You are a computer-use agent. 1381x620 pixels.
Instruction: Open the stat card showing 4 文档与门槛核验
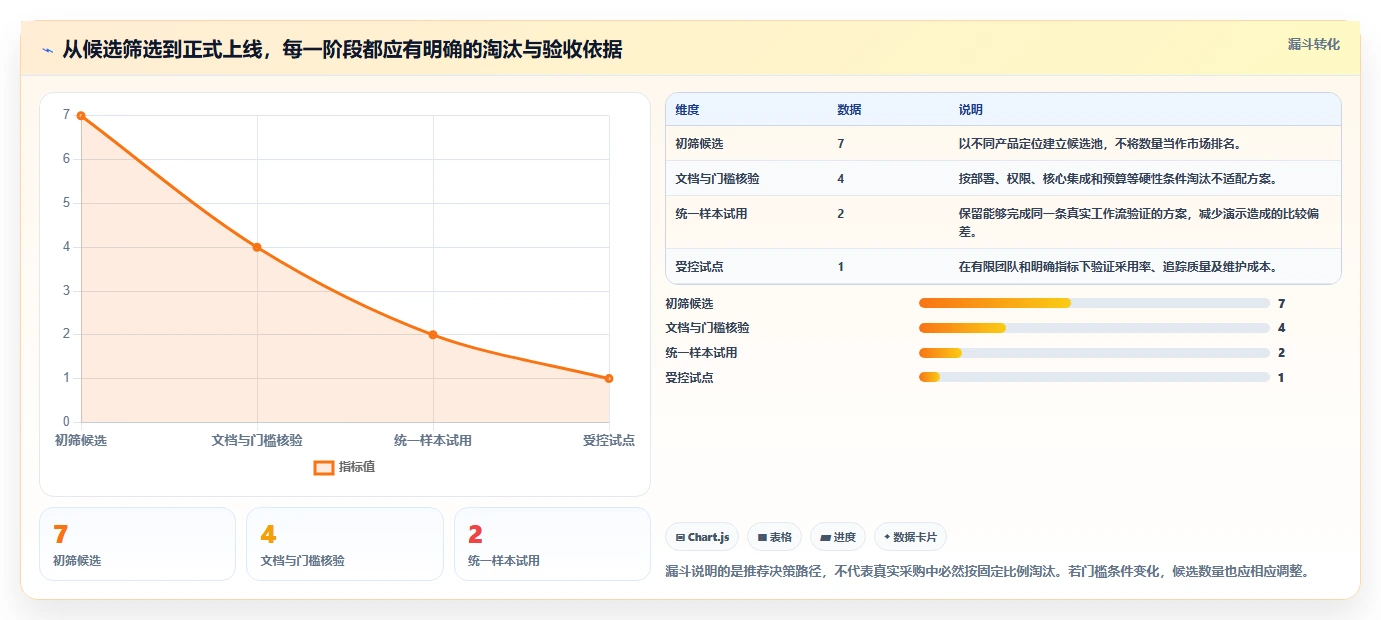coord(344,544)
